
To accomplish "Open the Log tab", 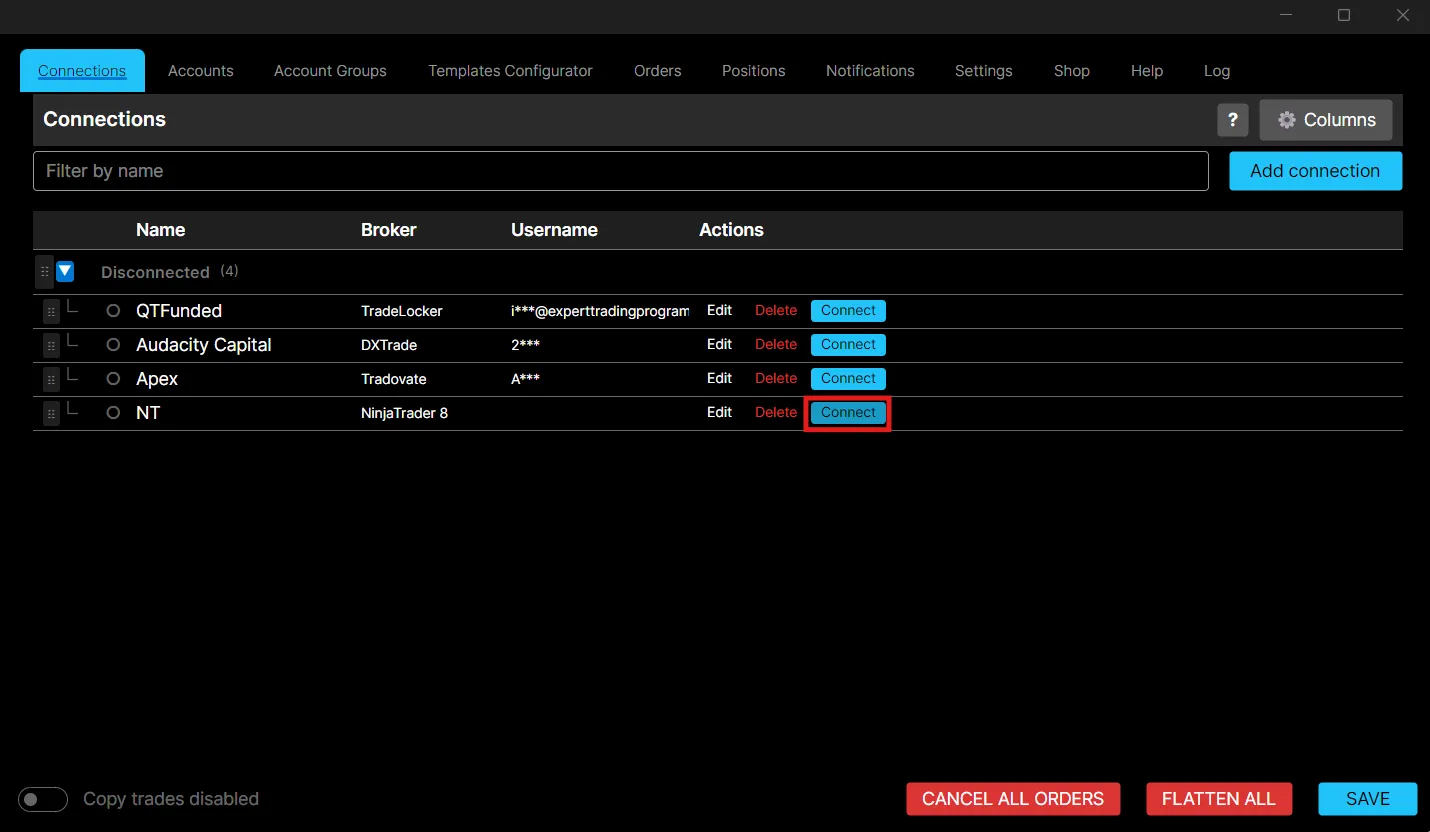I will [x=1217, y=71].
